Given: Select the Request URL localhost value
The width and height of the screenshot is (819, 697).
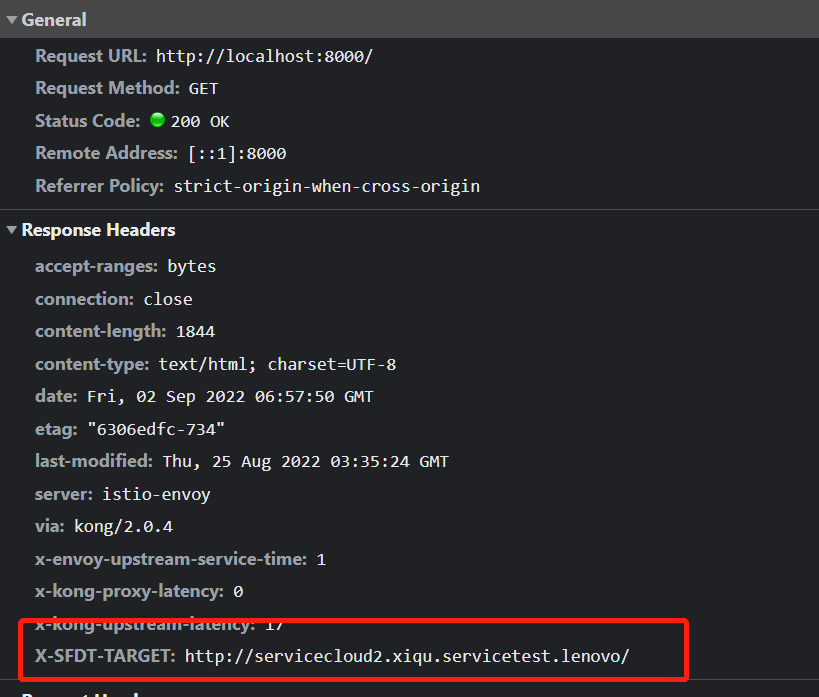Looking at the screenshot, I should pyautogui.click(x=264, y=56).
